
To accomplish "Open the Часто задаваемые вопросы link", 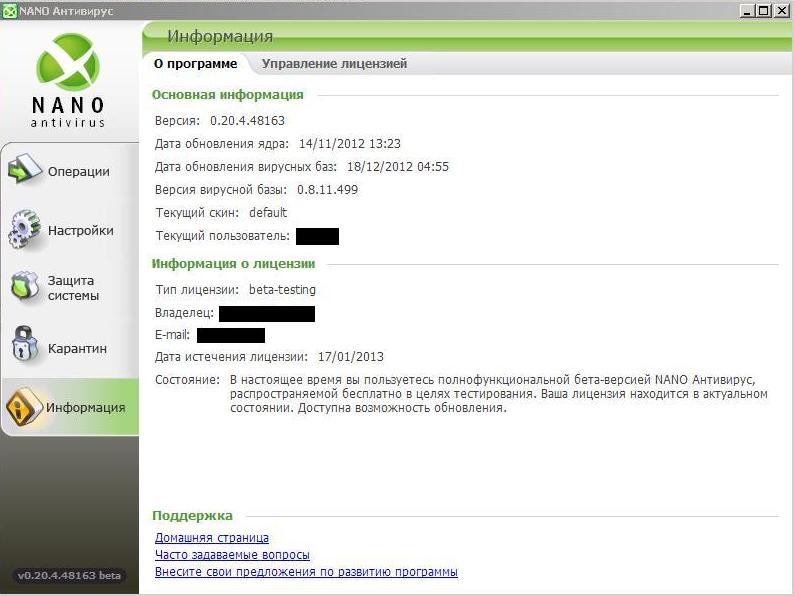I will coord(232,555).
